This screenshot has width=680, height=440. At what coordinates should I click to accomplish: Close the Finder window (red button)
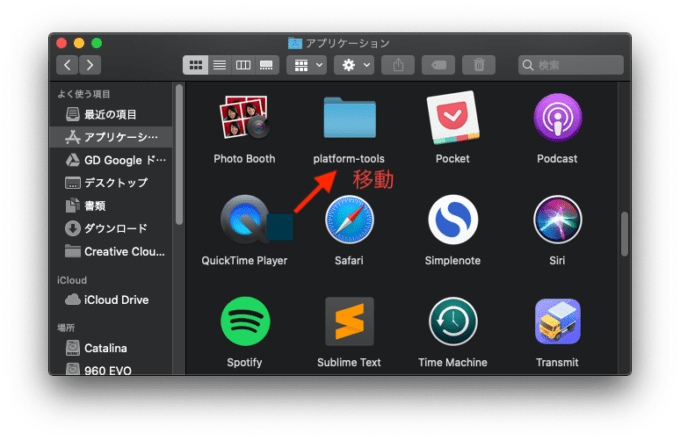[62, 43]
